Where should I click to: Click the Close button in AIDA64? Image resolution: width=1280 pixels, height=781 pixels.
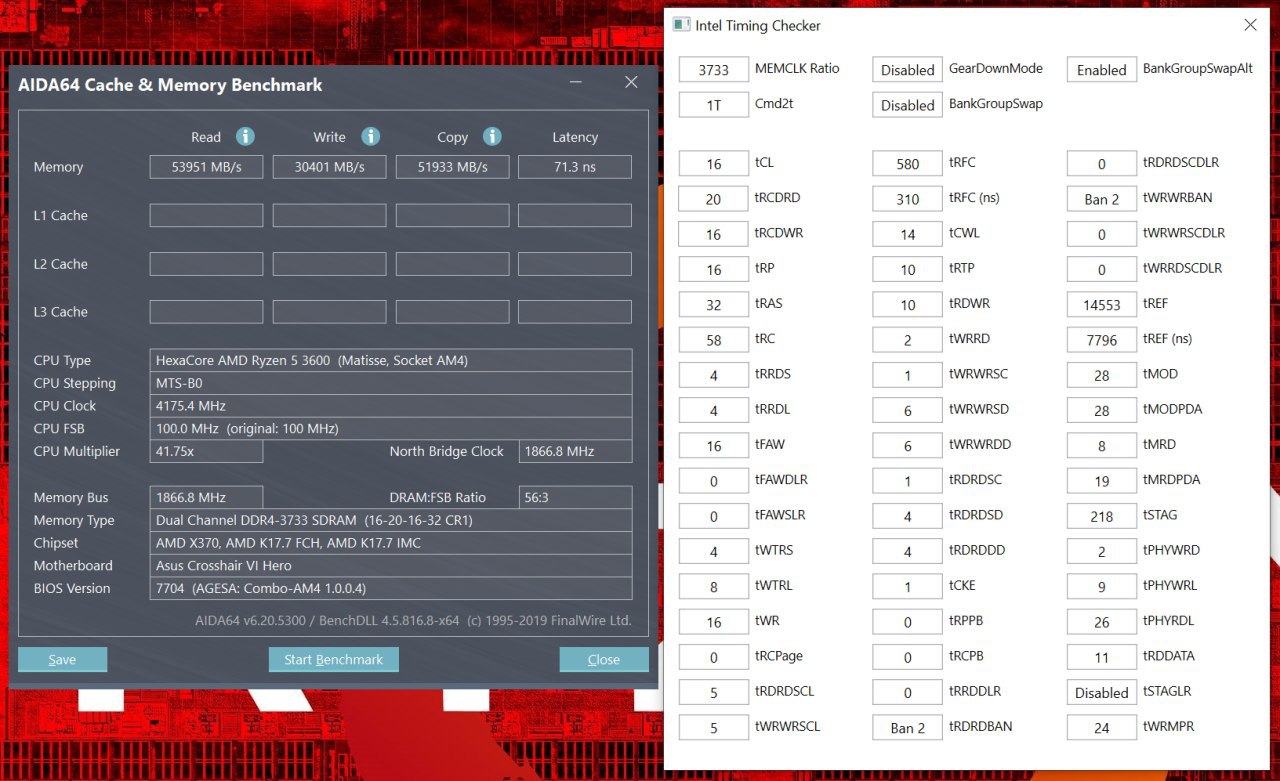pyautogui.click(x=604, y=659)
